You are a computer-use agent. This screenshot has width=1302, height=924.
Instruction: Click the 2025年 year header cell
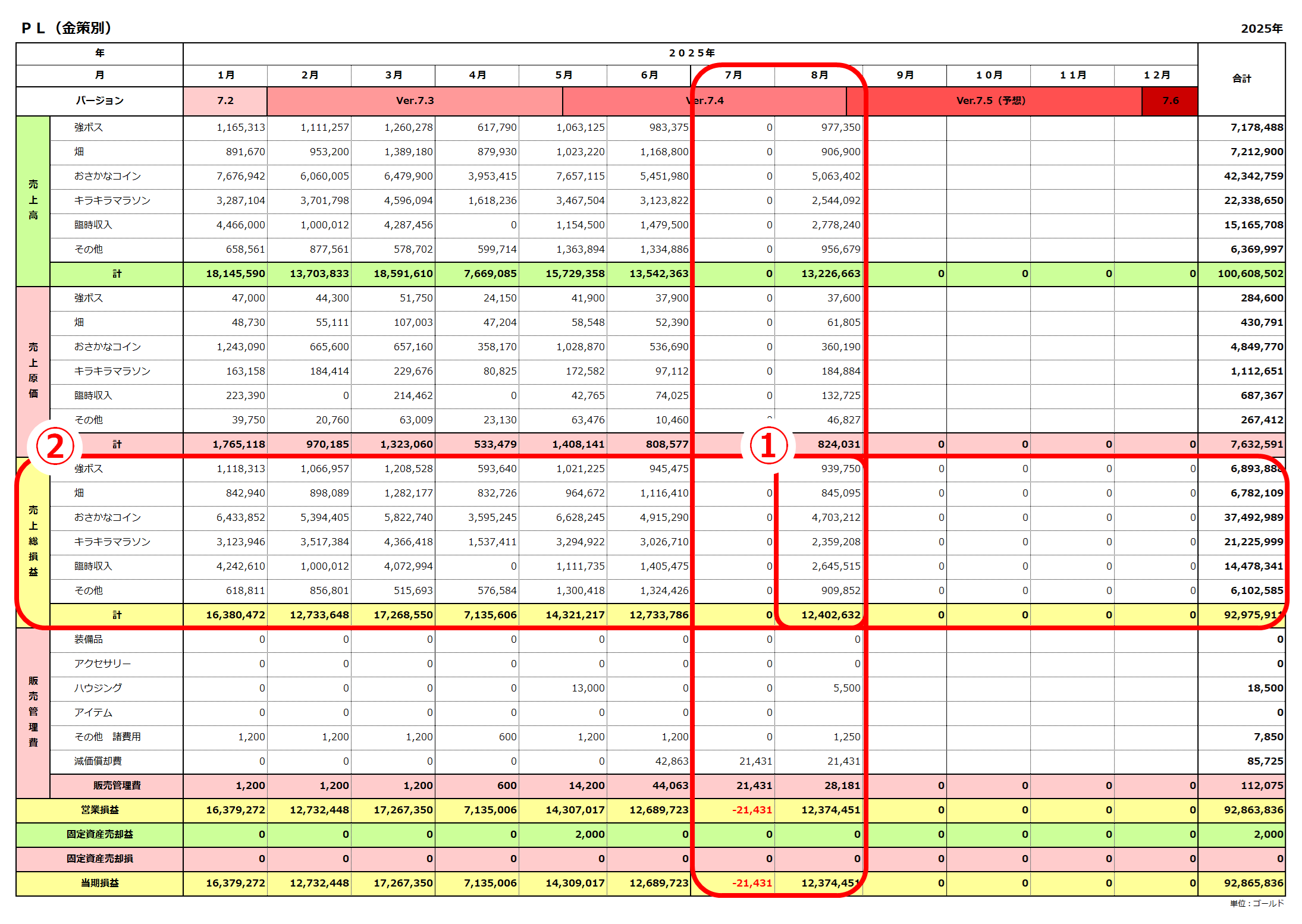[691, 53]
